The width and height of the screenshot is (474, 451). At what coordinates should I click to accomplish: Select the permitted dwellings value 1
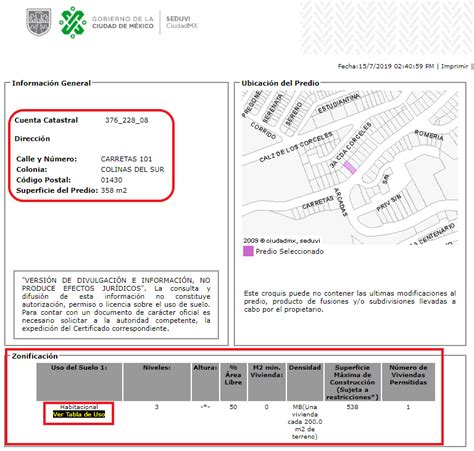pos(408,407)
